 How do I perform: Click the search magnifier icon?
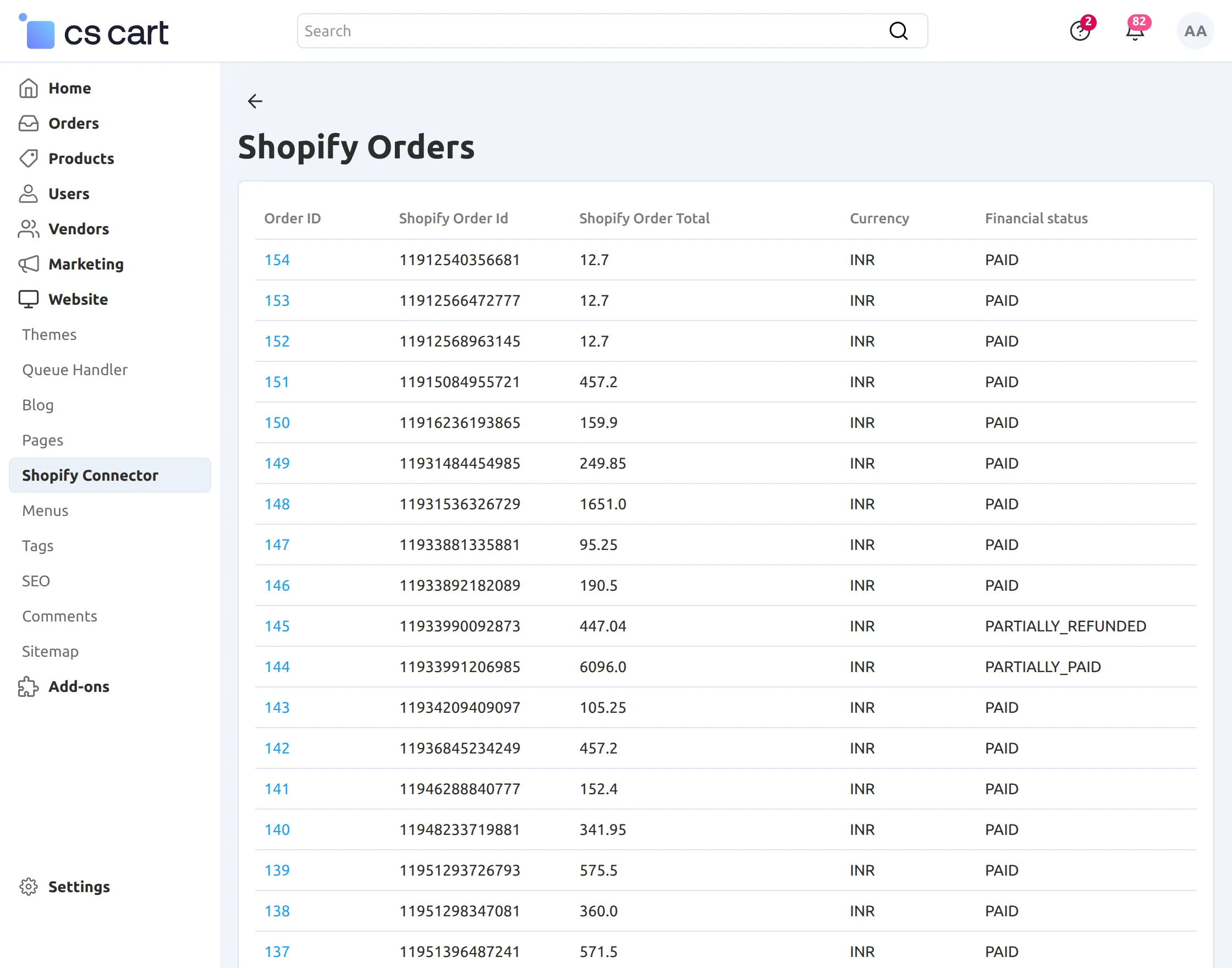coord(898,31)
